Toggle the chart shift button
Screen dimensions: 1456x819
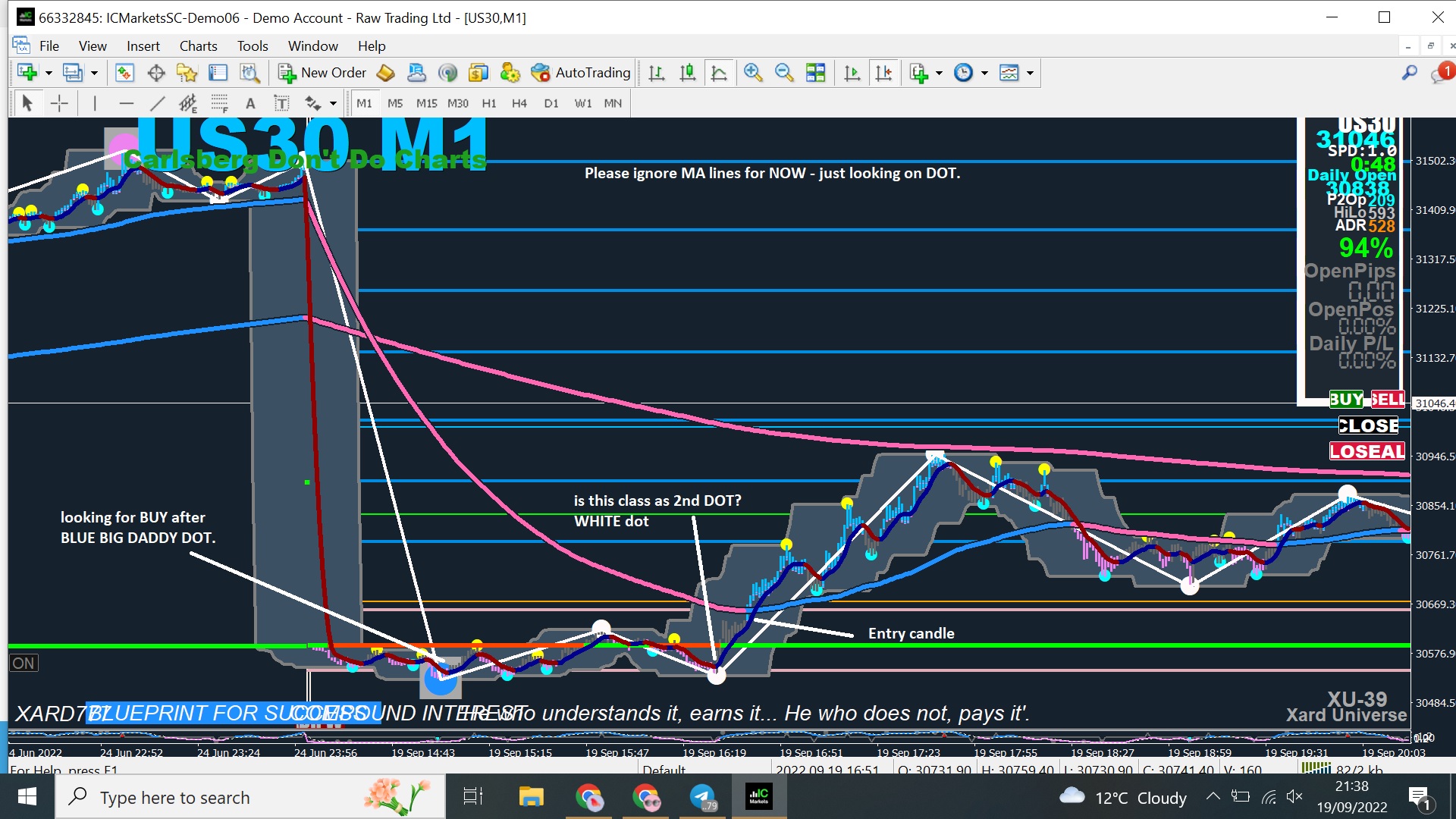pos(883,73)
